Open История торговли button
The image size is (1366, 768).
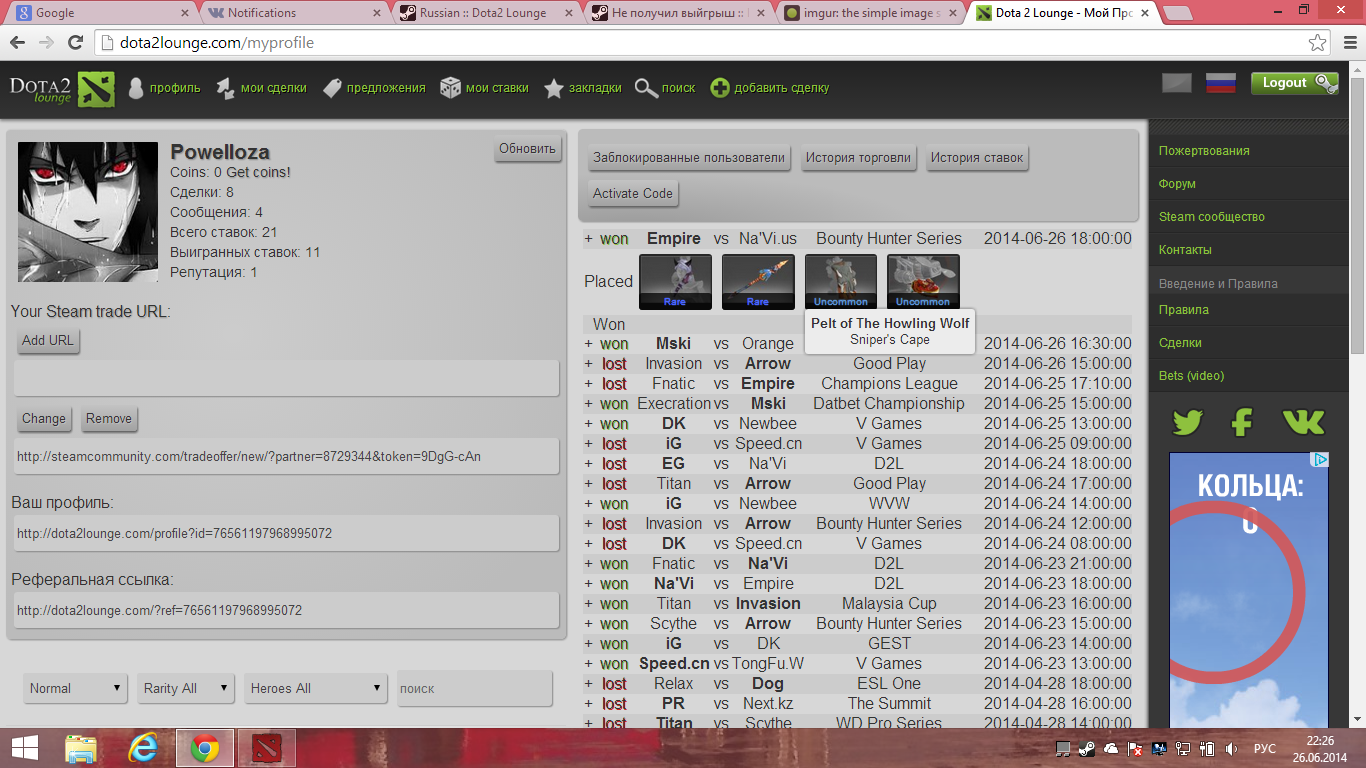point(858,157)
